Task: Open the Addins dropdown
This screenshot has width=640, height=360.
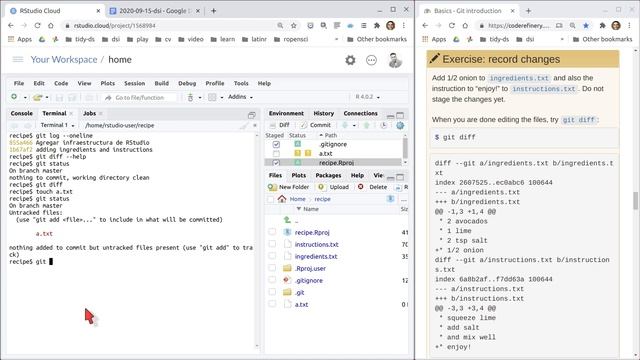Action: [x=240, y=97]
